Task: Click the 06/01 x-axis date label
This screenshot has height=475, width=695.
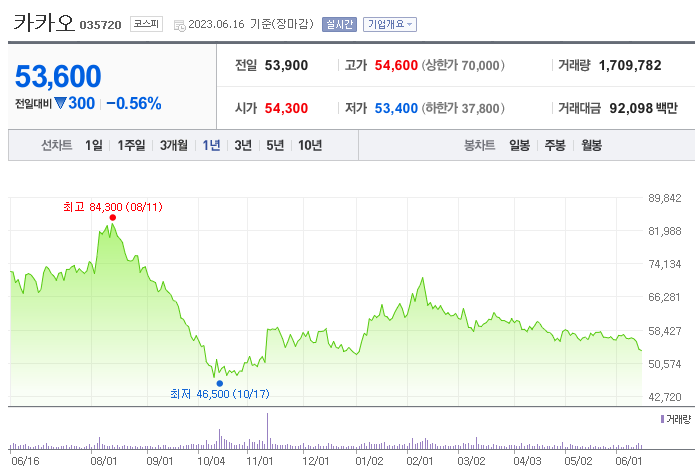Action: click(x=629, y=461)
